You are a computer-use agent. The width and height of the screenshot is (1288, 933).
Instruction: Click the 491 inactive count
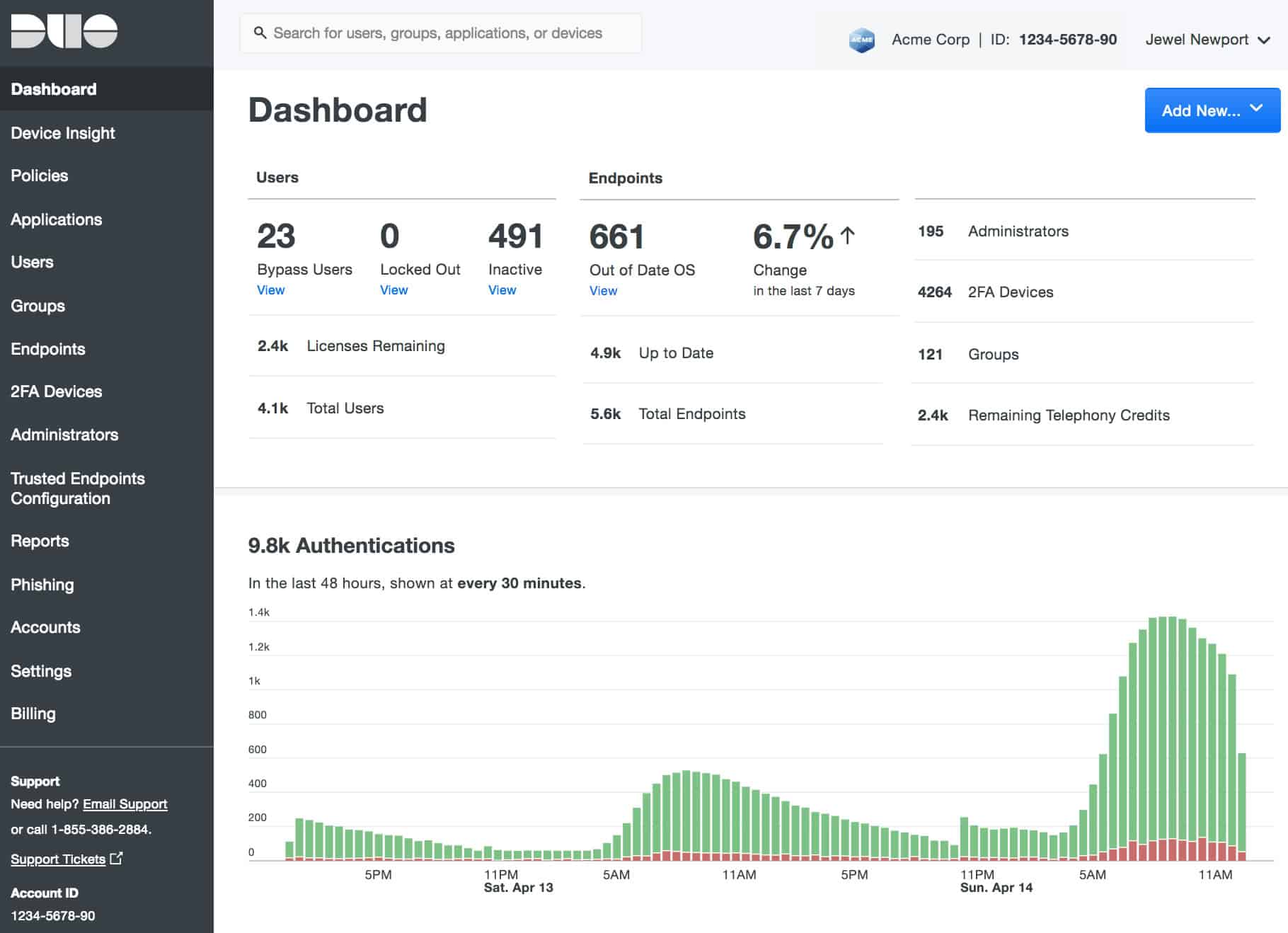515,236
